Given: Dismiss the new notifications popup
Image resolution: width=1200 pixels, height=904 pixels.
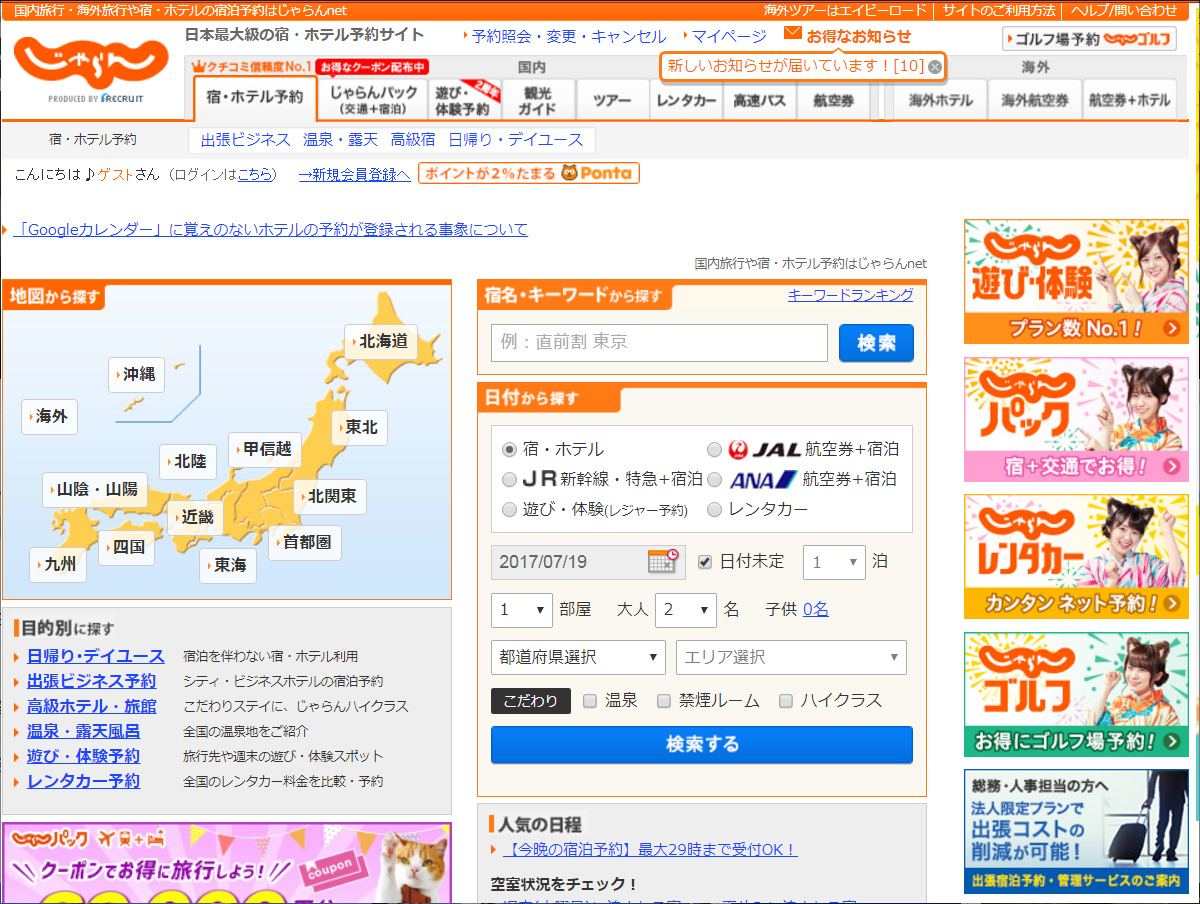Looking at the screenshot, I should [x=934, y=67].
